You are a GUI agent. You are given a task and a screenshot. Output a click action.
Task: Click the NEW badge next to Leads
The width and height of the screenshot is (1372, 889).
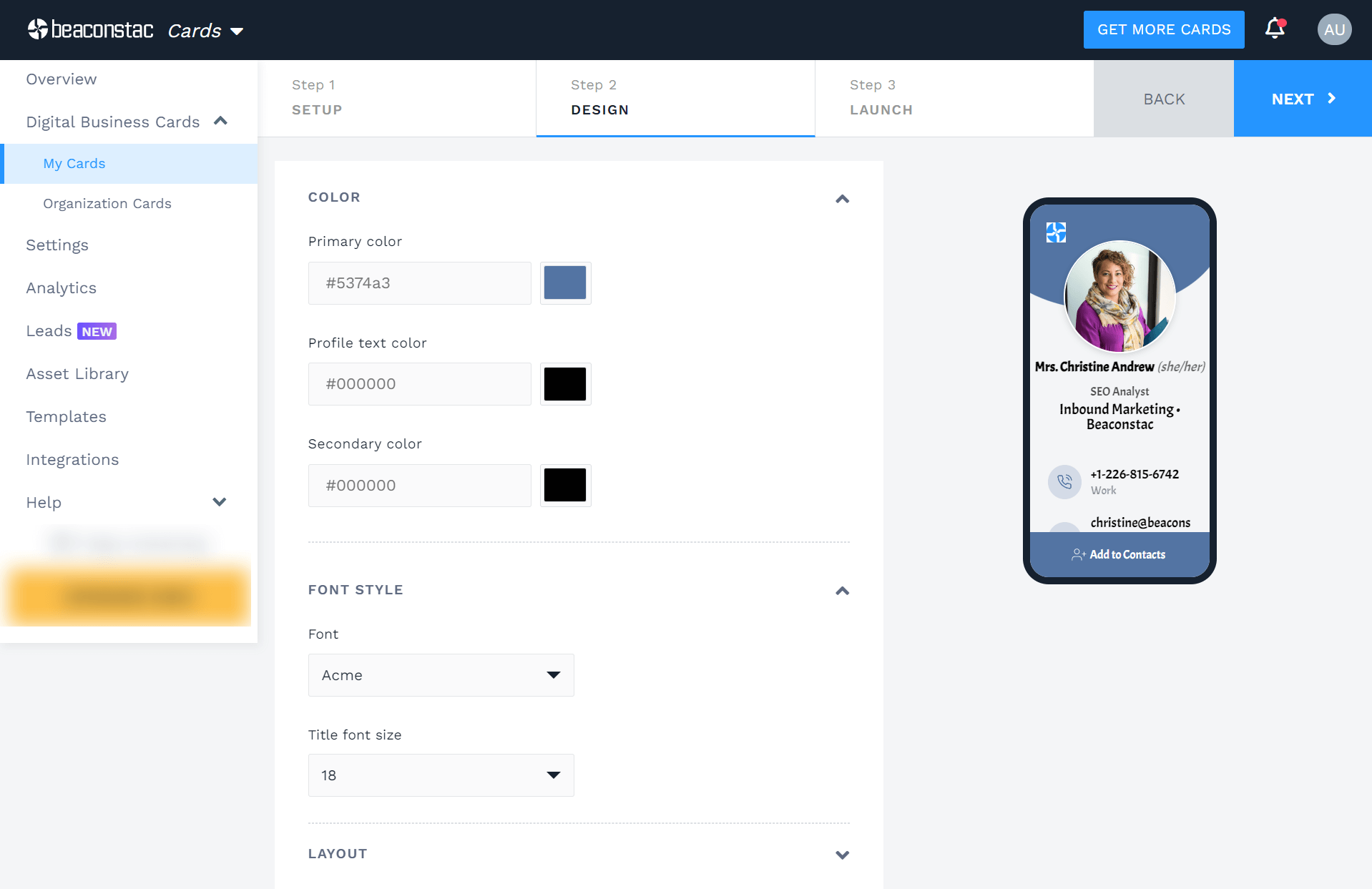click(x=97, y=332)
